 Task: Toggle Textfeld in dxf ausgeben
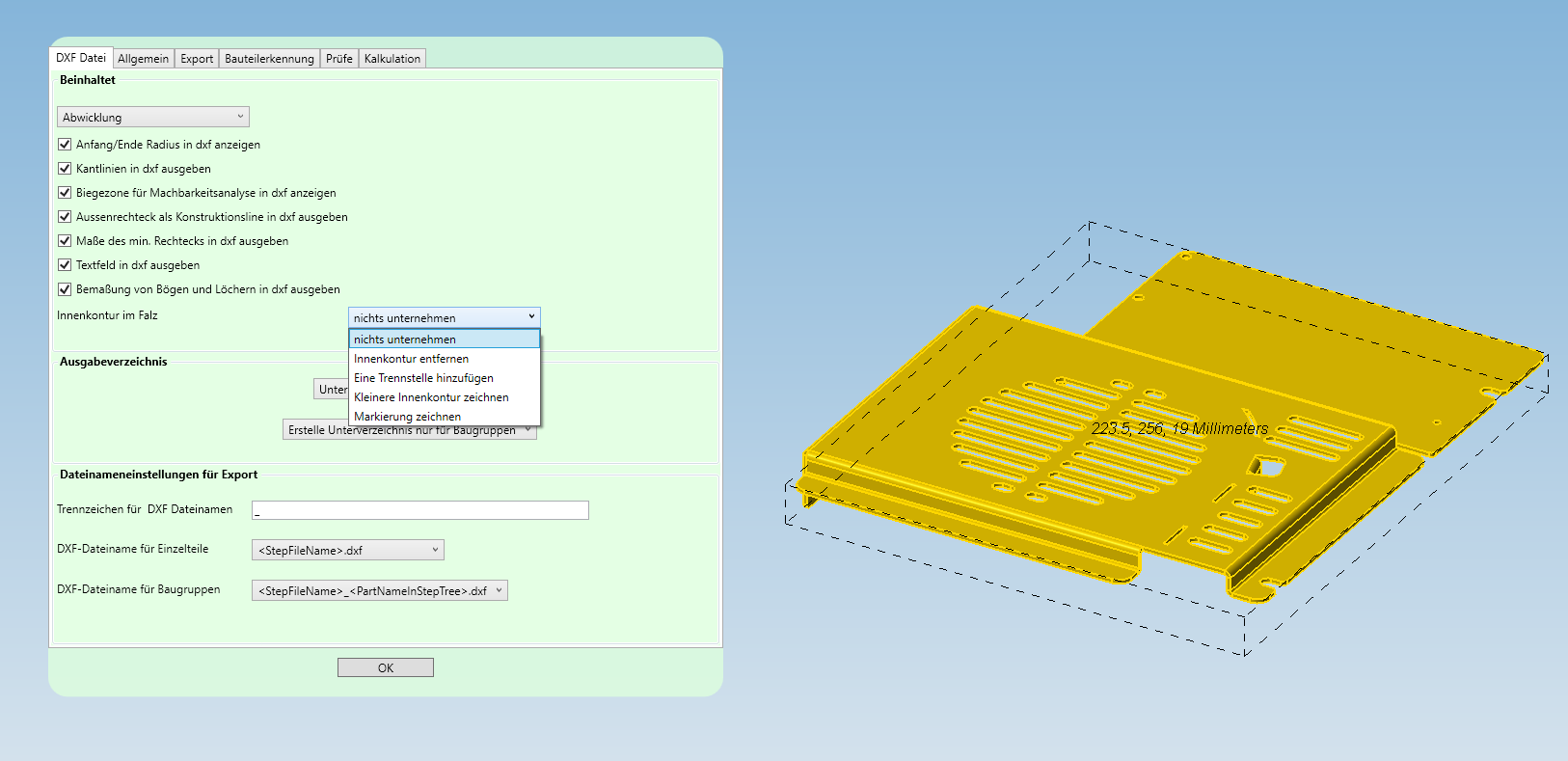click(65, 265)
